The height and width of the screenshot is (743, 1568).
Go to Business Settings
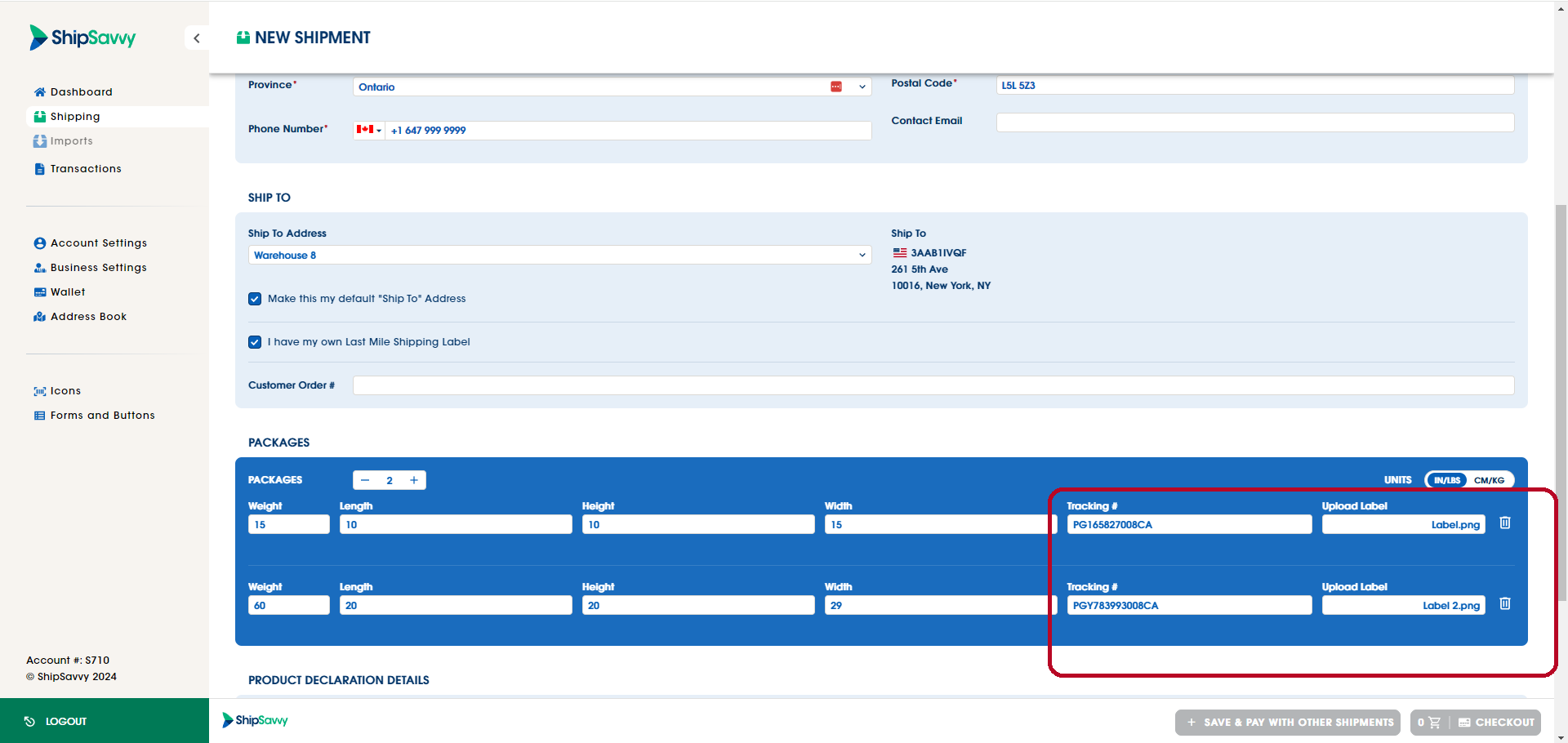99,268
